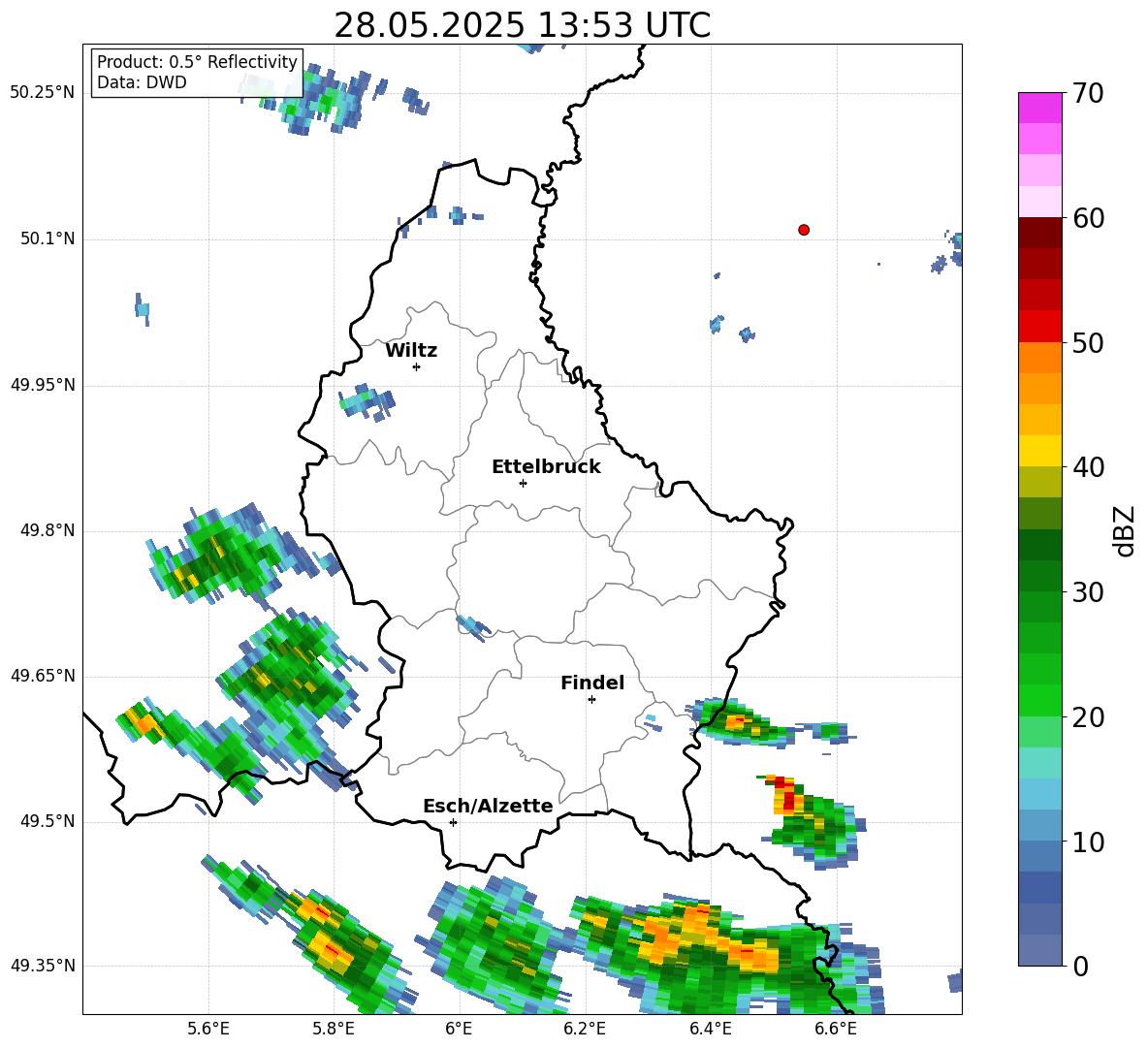
Task: Select the Ettelbruck city label
Action: click(x=546, y=467)
